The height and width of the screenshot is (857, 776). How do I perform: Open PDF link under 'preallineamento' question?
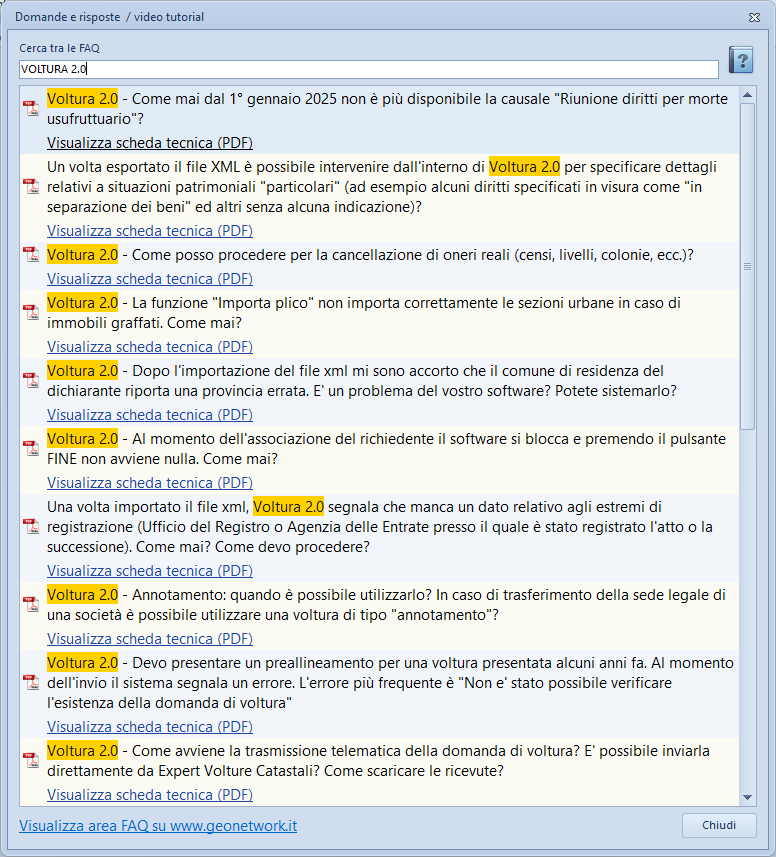150,727
